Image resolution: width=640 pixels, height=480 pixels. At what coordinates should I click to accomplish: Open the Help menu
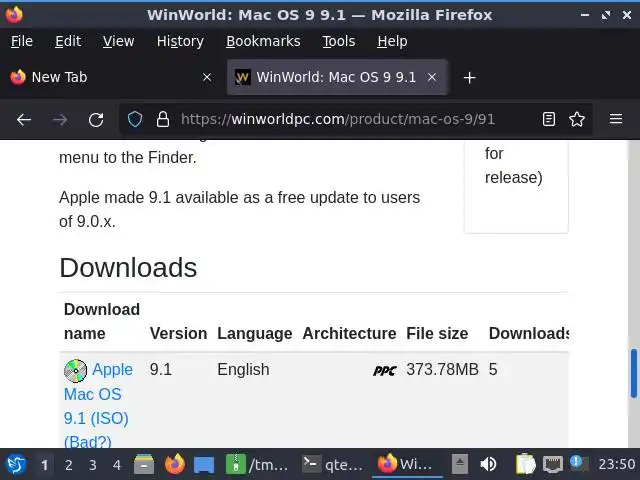tap(392, 41)
